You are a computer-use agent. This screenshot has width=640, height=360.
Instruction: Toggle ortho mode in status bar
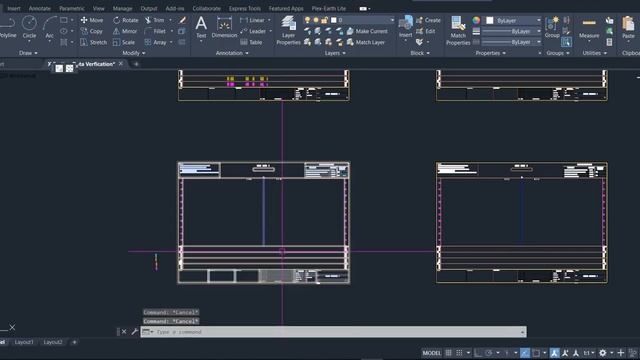click(x=478, y=353)
